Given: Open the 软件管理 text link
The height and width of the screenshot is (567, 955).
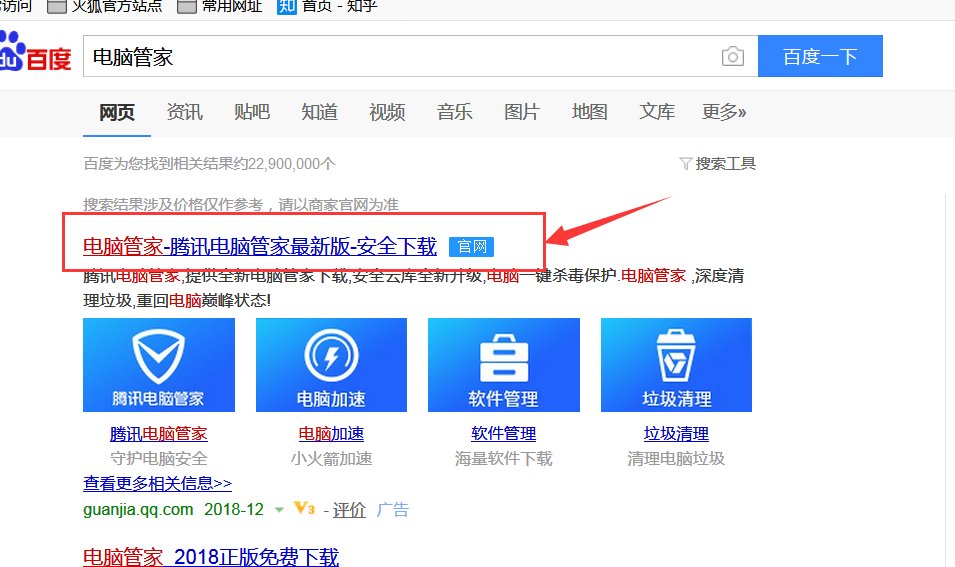Looking at the screenshot, I should click(x=504, y=434).
